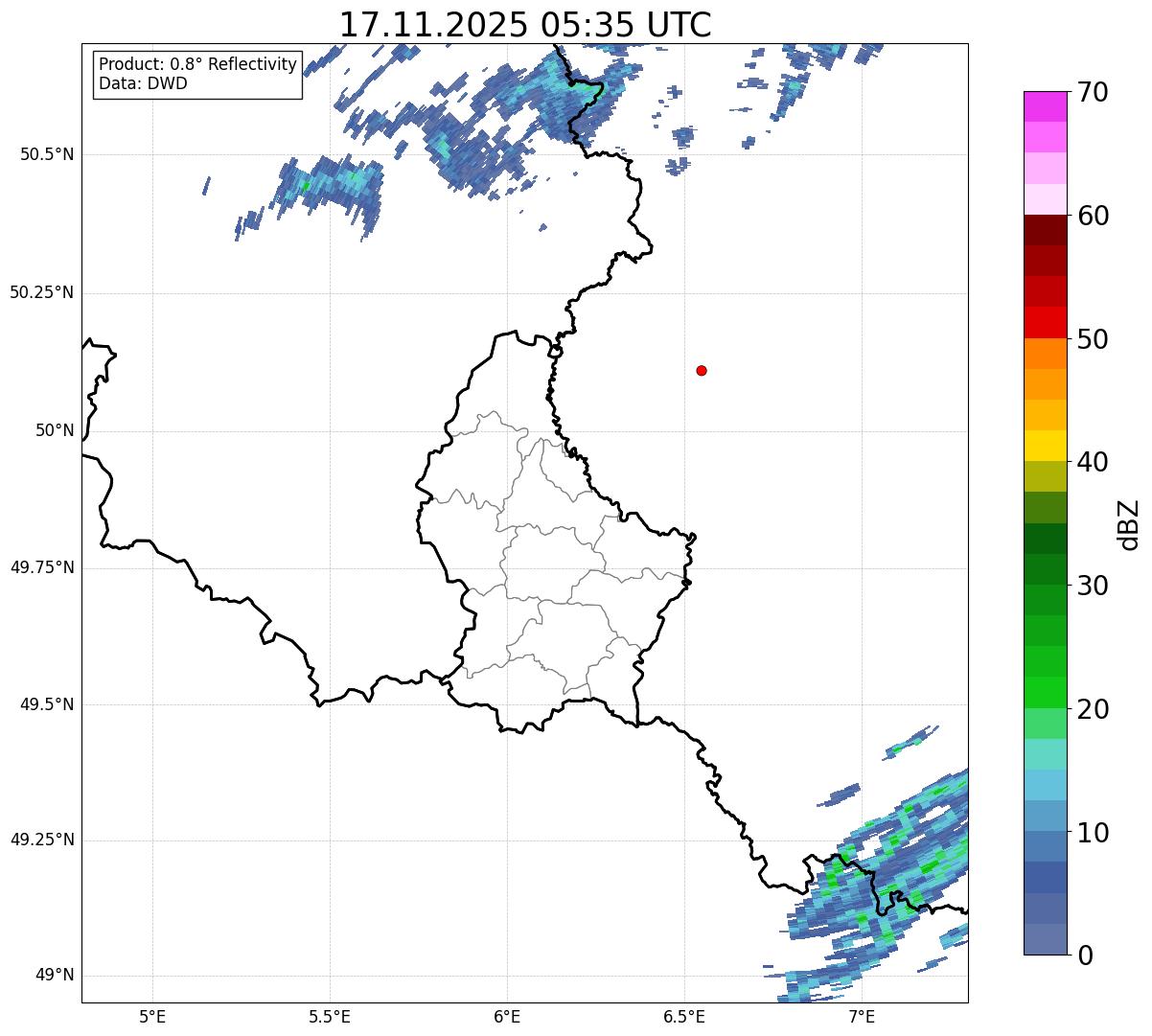Click the bright red swatch above 50
1152x1036 pixels.
tap(1046, 323)
